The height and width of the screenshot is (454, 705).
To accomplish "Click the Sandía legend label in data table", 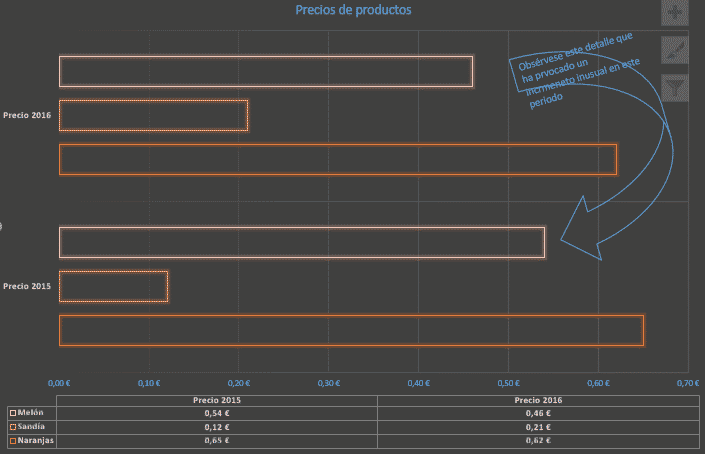I will [x=31, y=426].
